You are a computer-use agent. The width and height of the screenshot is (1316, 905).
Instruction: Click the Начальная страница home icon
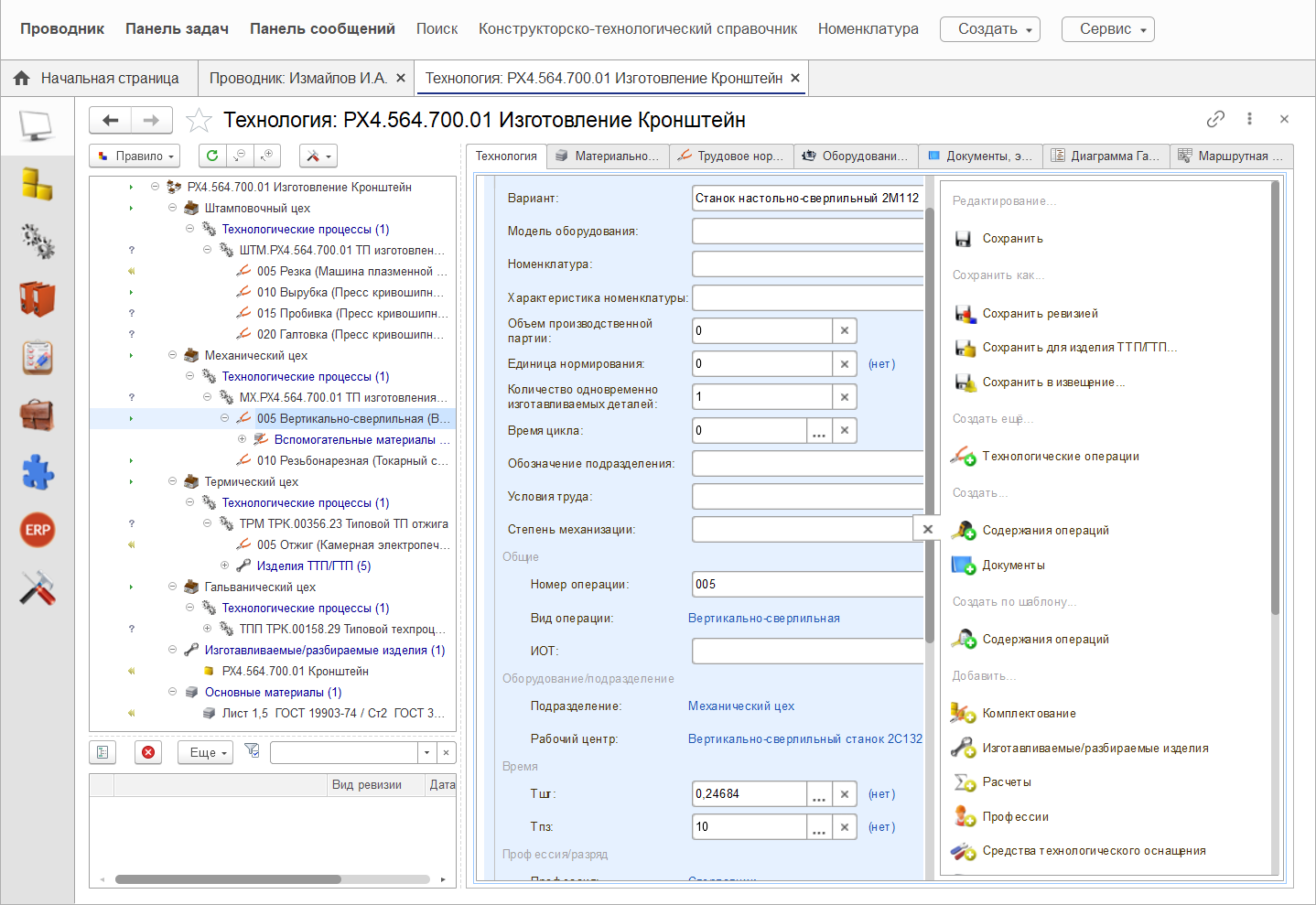coord(22,79)
